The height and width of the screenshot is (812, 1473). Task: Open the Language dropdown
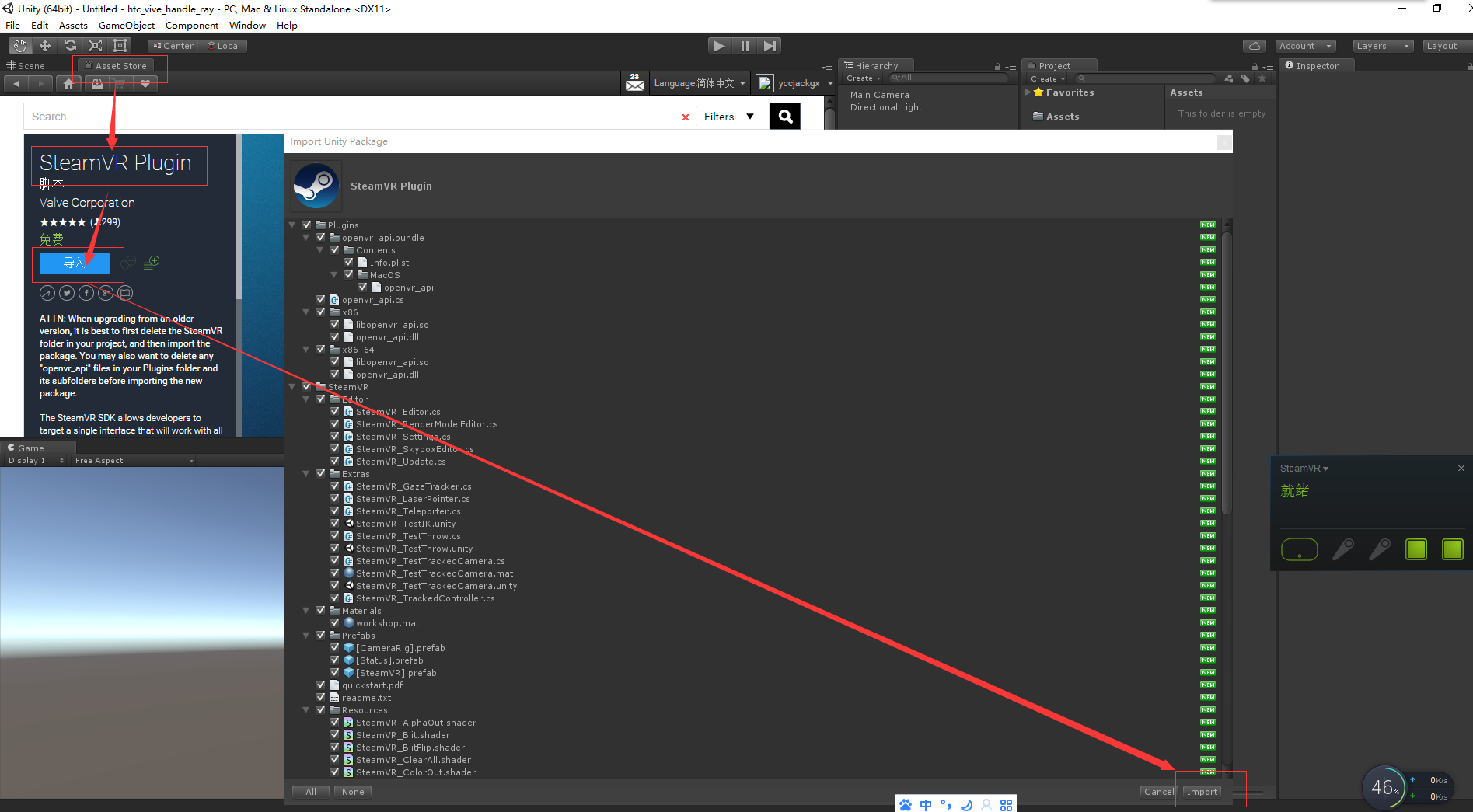pyautogui.click(x=700, y=83)
